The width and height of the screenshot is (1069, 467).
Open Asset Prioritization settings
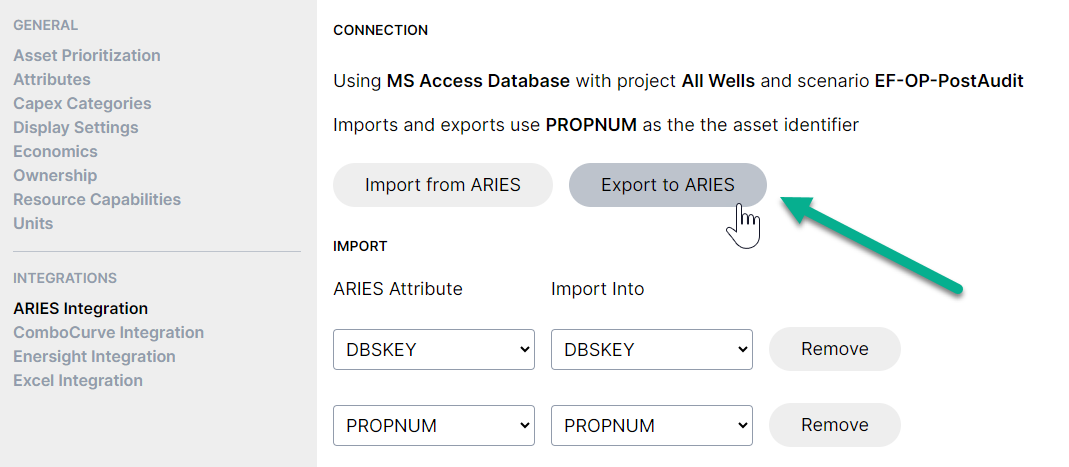pyautogui.click(x=87, y=55)
